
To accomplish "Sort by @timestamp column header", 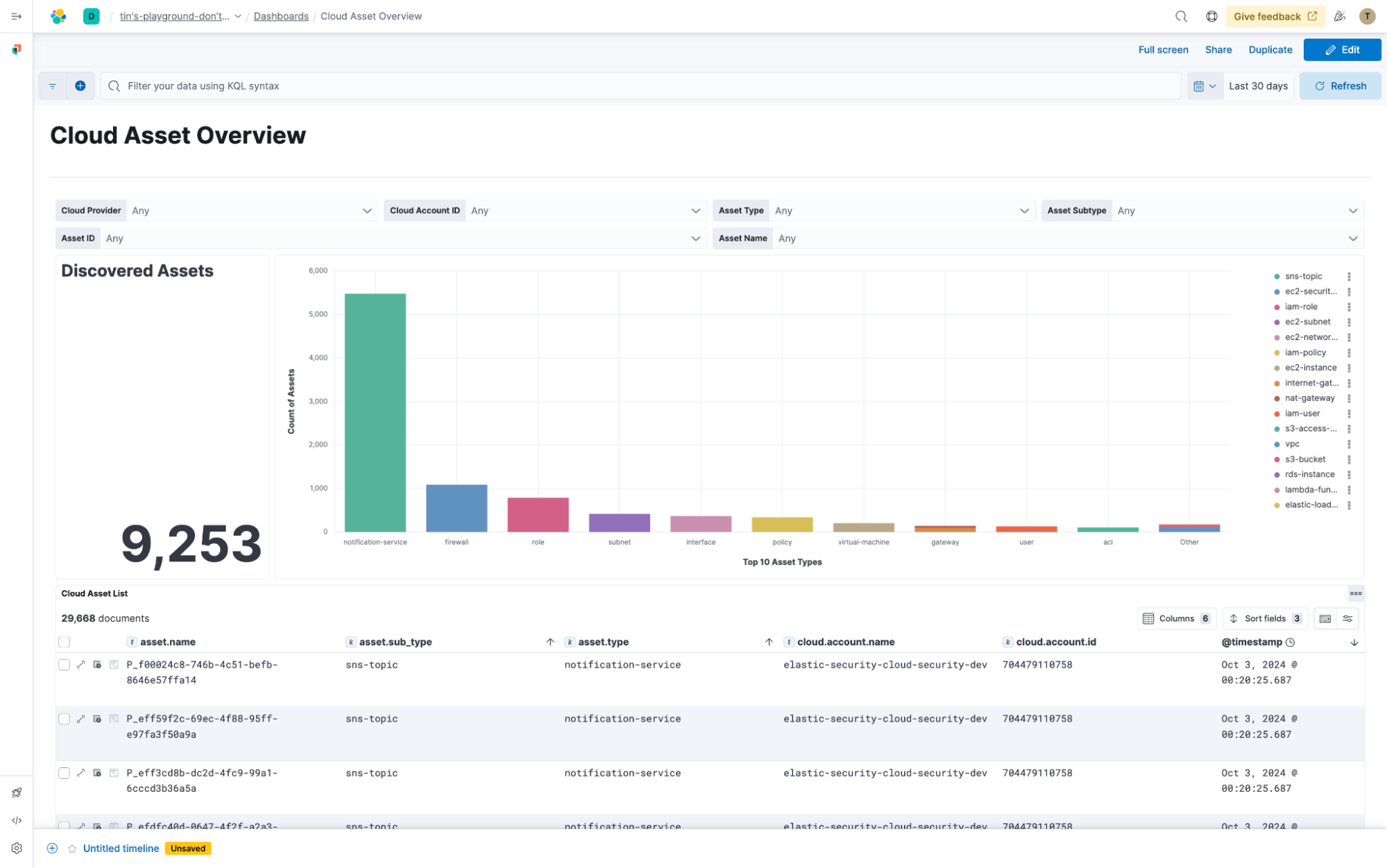I will click(x=1252, y=642).
